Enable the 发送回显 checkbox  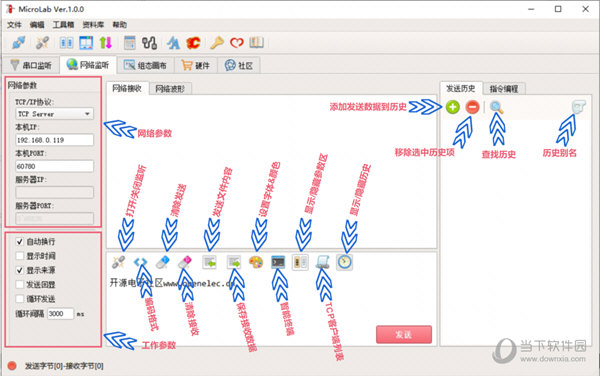click(x=20, y=285)
